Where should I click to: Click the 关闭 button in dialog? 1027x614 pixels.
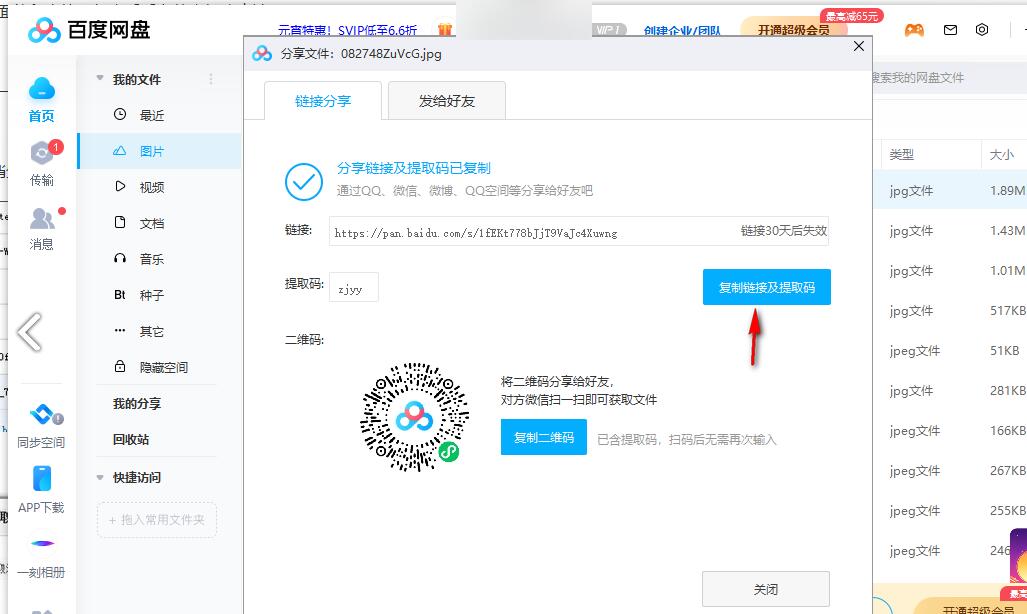(x=765, y=589)
